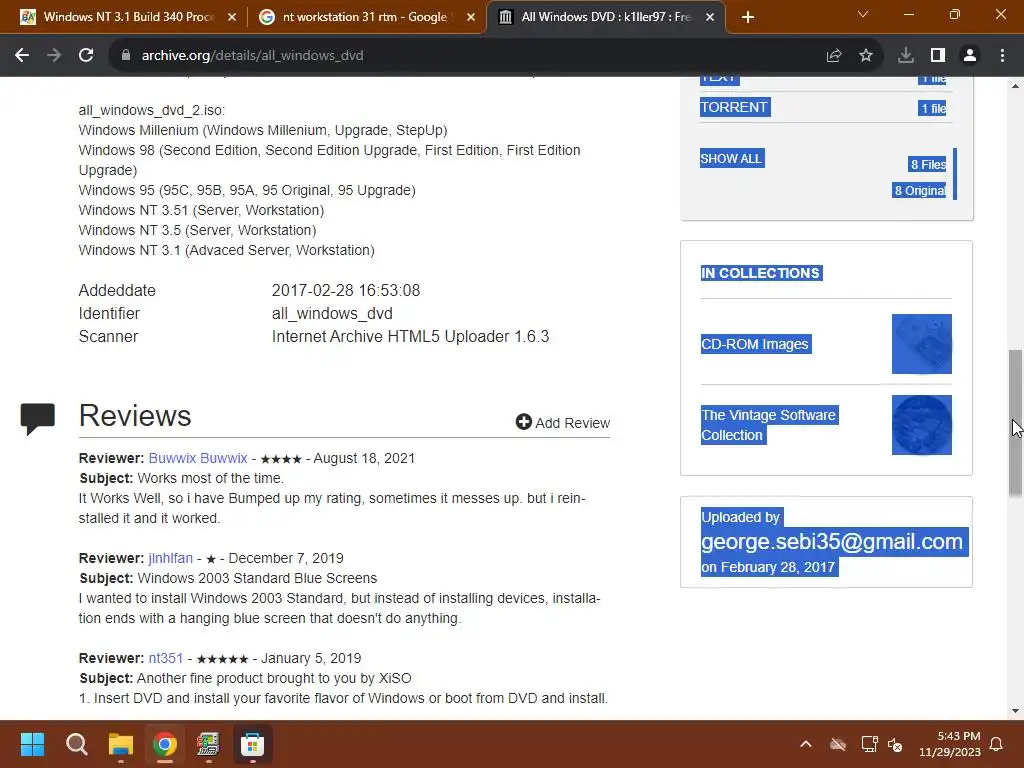Close the Google search tab

point(471,18)
